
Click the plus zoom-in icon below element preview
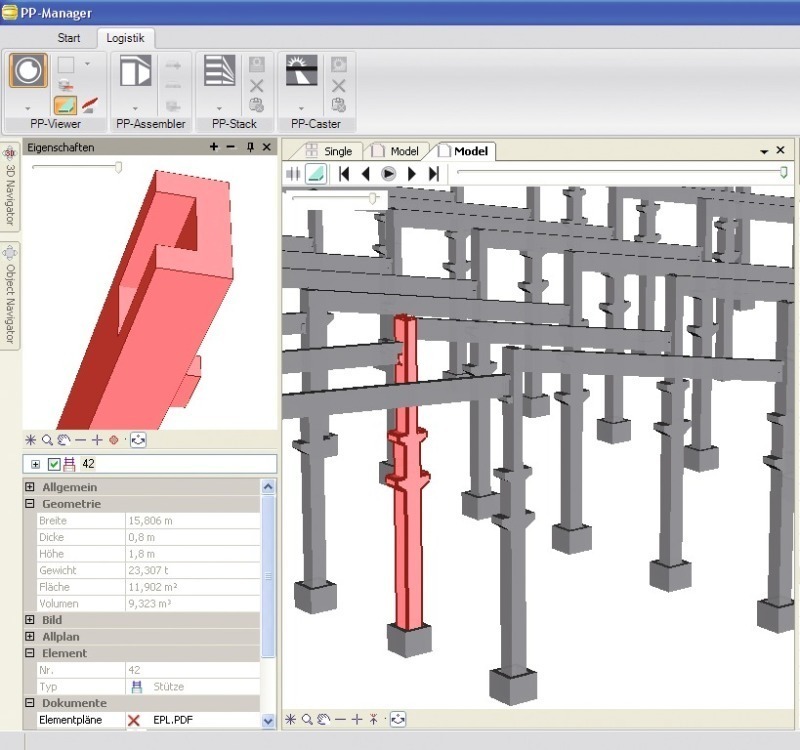pyautogui.click(x=97, y=440)
